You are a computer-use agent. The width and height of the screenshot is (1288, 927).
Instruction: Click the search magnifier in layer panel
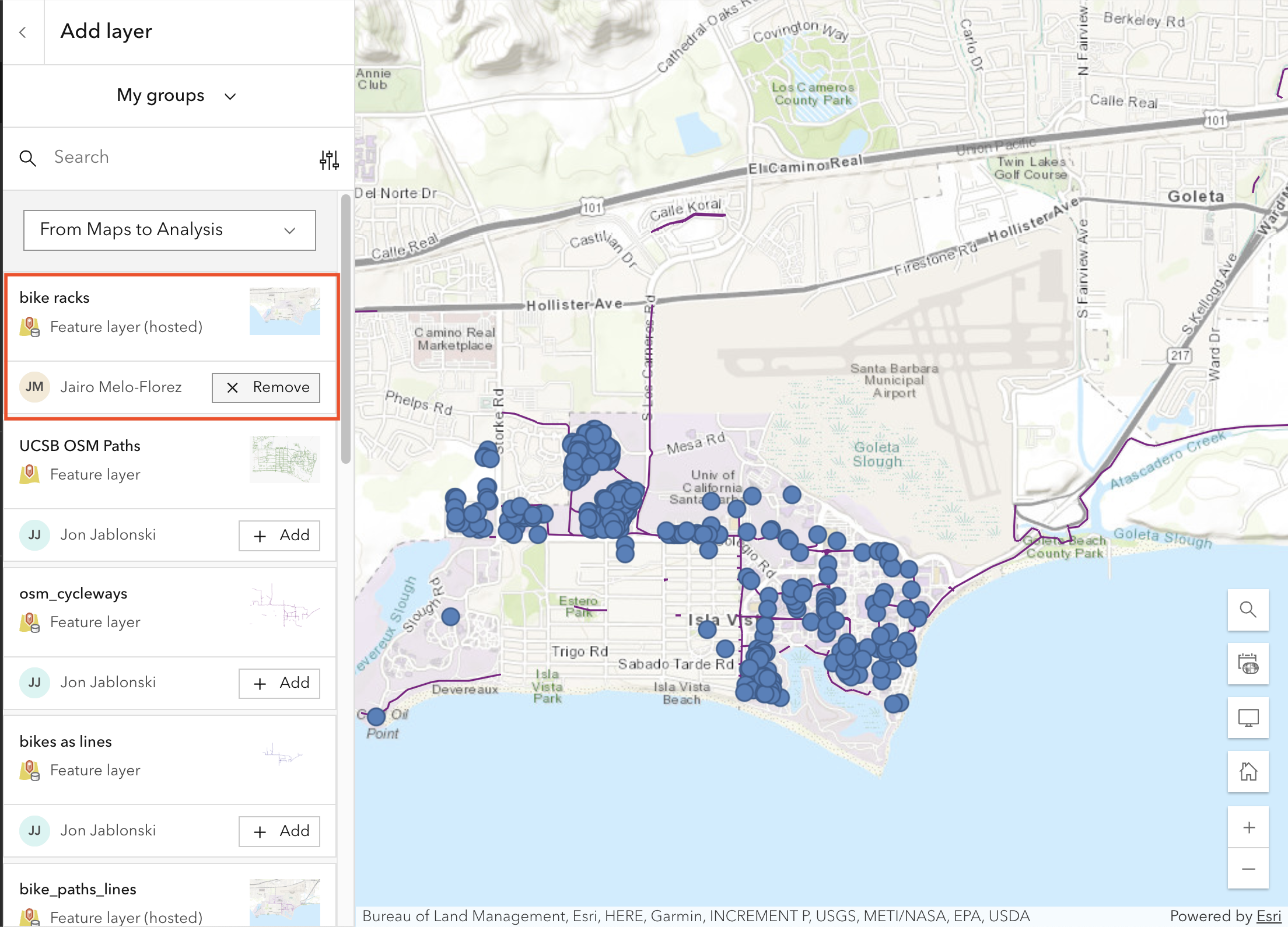[x=27, y=158]
